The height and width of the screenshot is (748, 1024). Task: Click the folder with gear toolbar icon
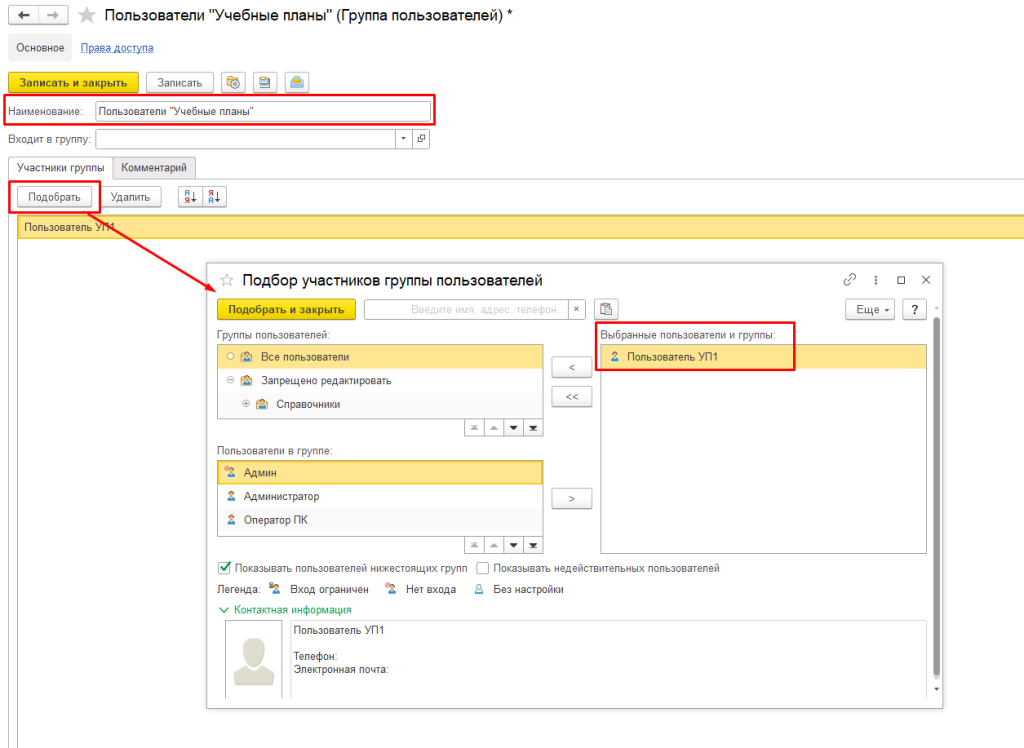click(233, 83)
